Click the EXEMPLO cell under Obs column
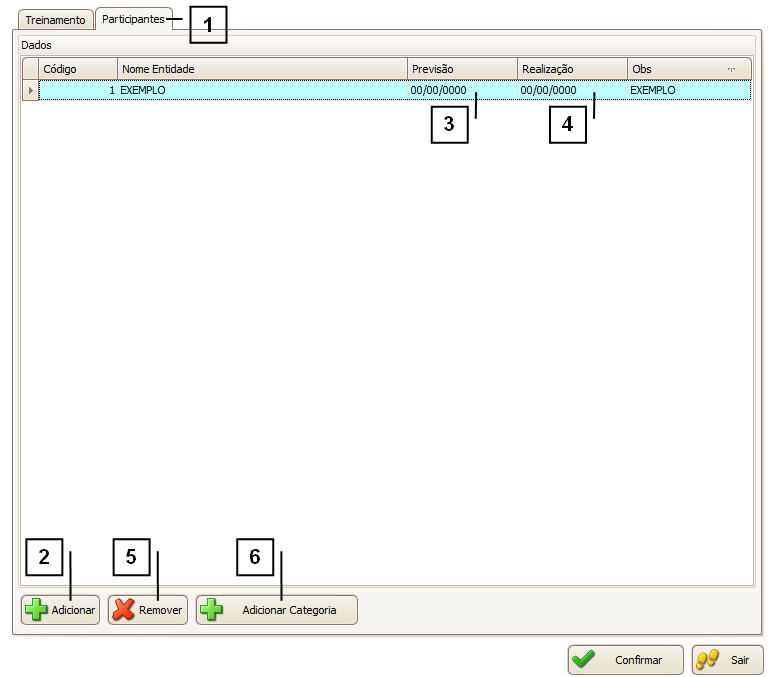The width and height of the screenshot is (770, 677). (653, 90)
